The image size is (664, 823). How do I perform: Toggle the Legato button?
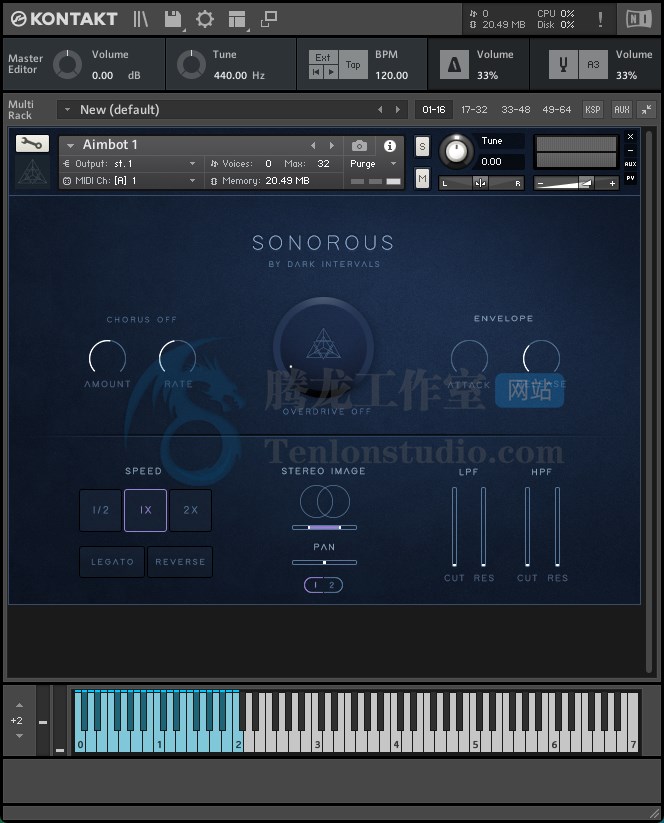coord(112,562)
